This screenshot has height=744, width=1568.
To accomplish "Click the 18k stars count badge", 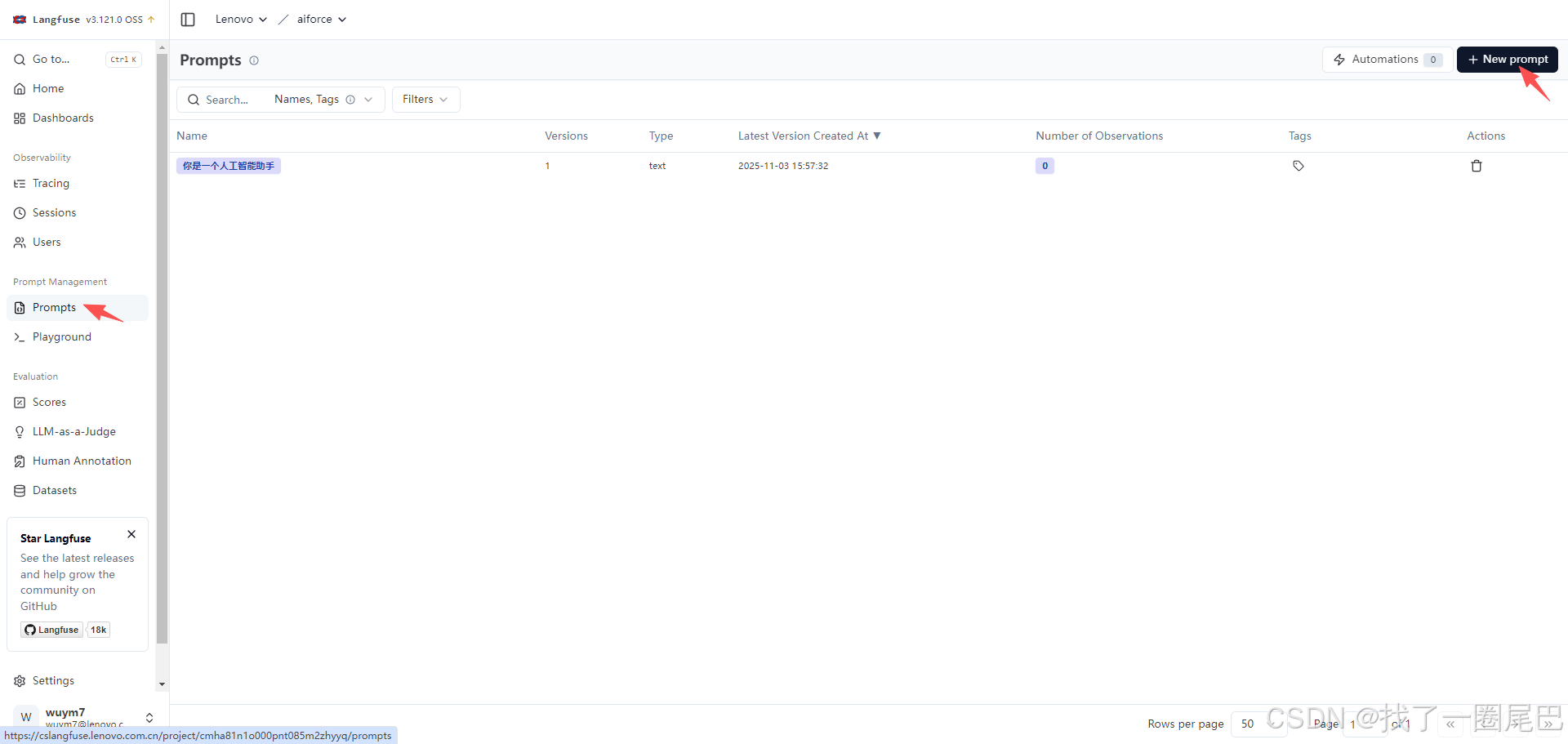I will (99, 630).
